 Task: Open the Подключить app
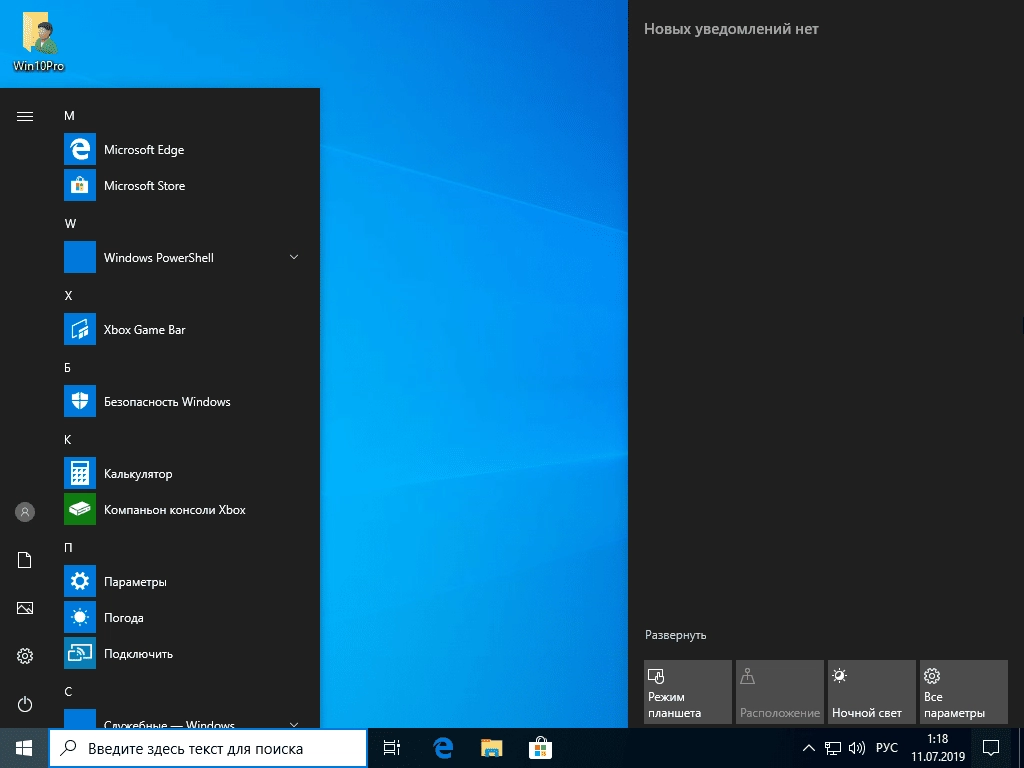(182, 653)
